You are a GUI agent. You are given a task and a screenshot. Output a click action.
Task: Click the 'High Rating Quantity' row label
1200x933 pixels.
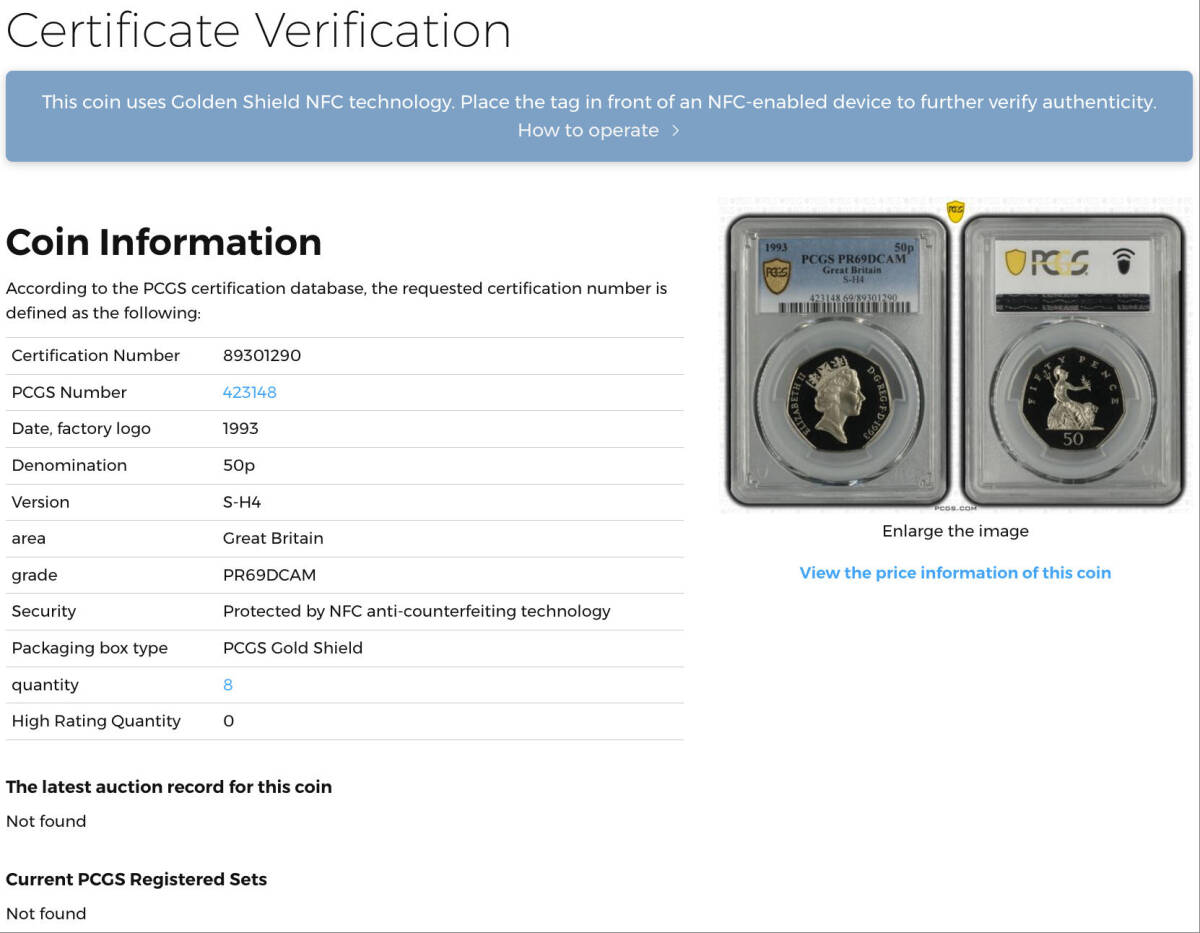96,721
